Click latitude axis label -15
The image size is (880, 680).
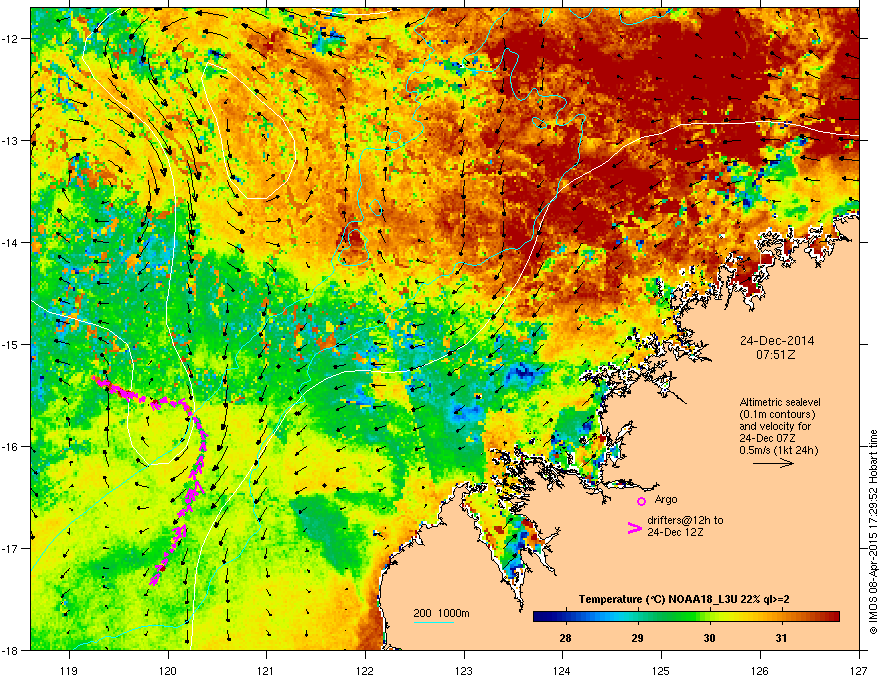(11, 344)
